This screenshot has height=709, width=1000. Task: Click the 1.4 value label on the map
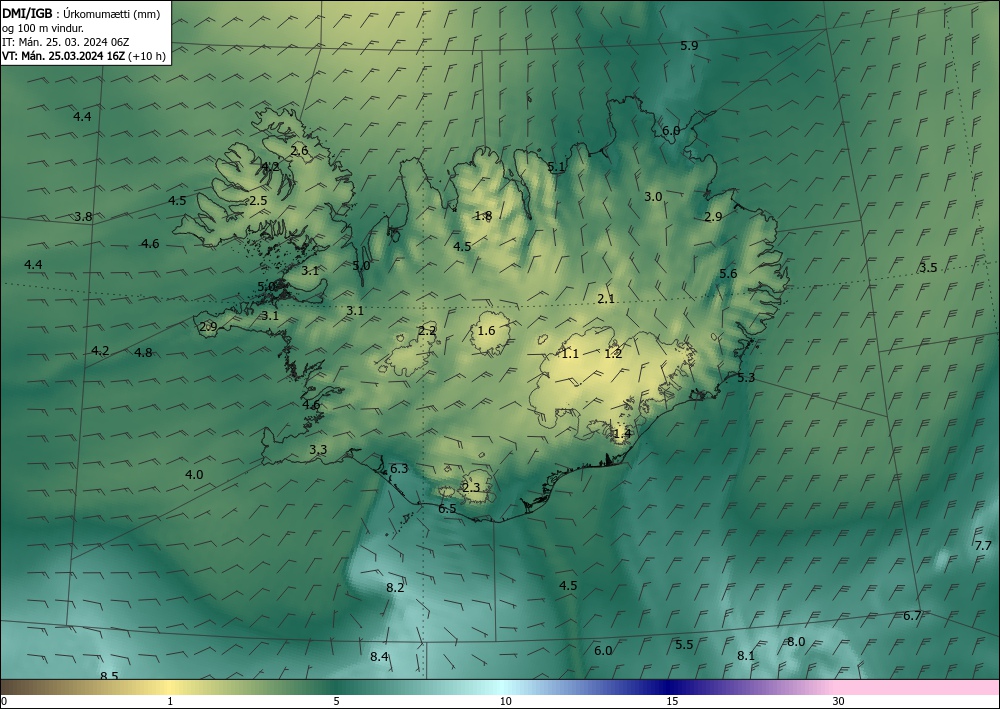622,434
